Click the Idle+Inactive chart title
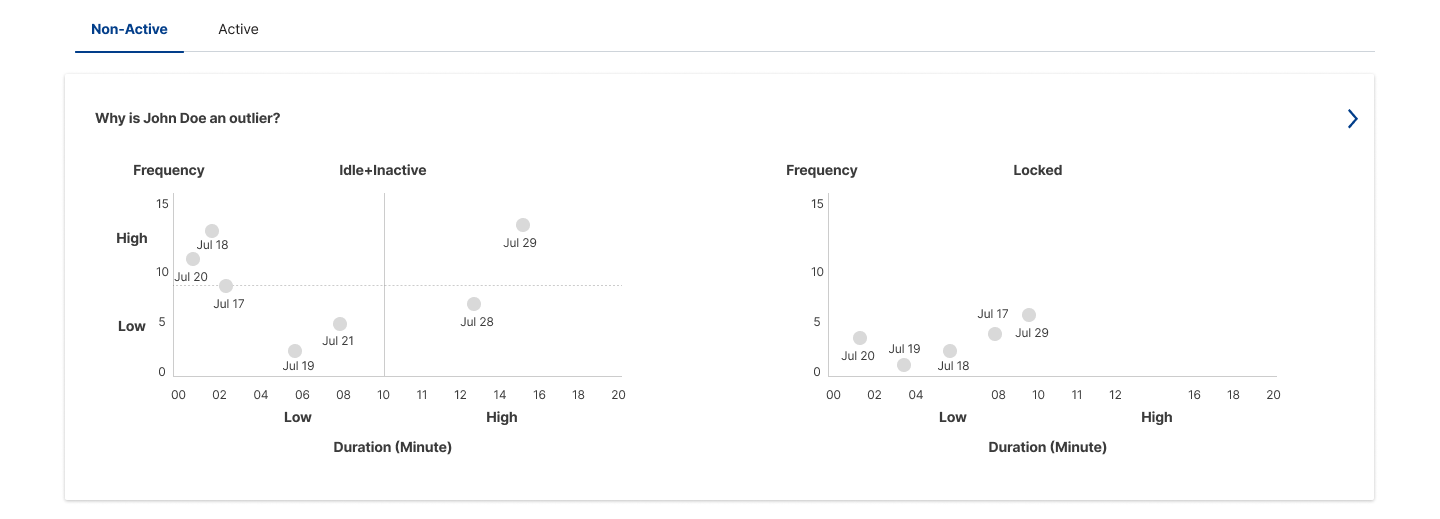 pos(383,170)
